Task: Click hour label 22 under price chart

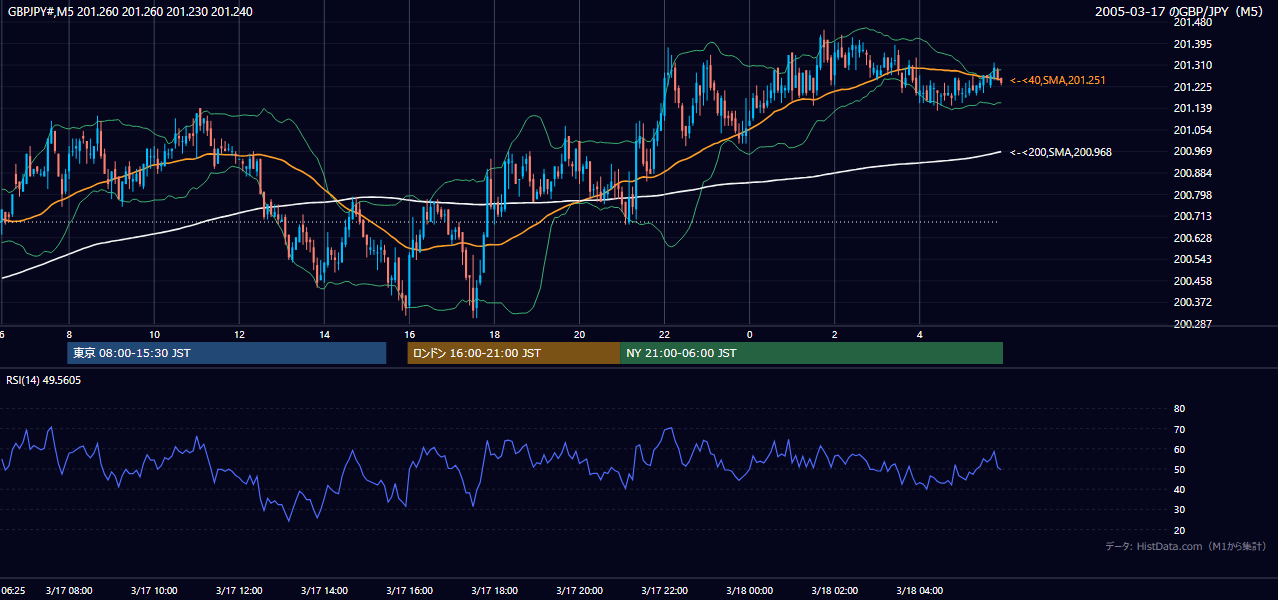Action: click(x=664, y=334)
